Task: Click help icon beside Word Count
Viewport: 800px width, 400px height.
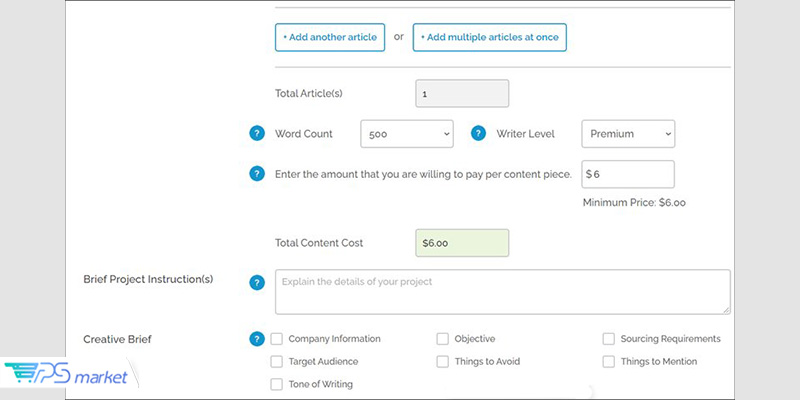Action: (257, 134)
